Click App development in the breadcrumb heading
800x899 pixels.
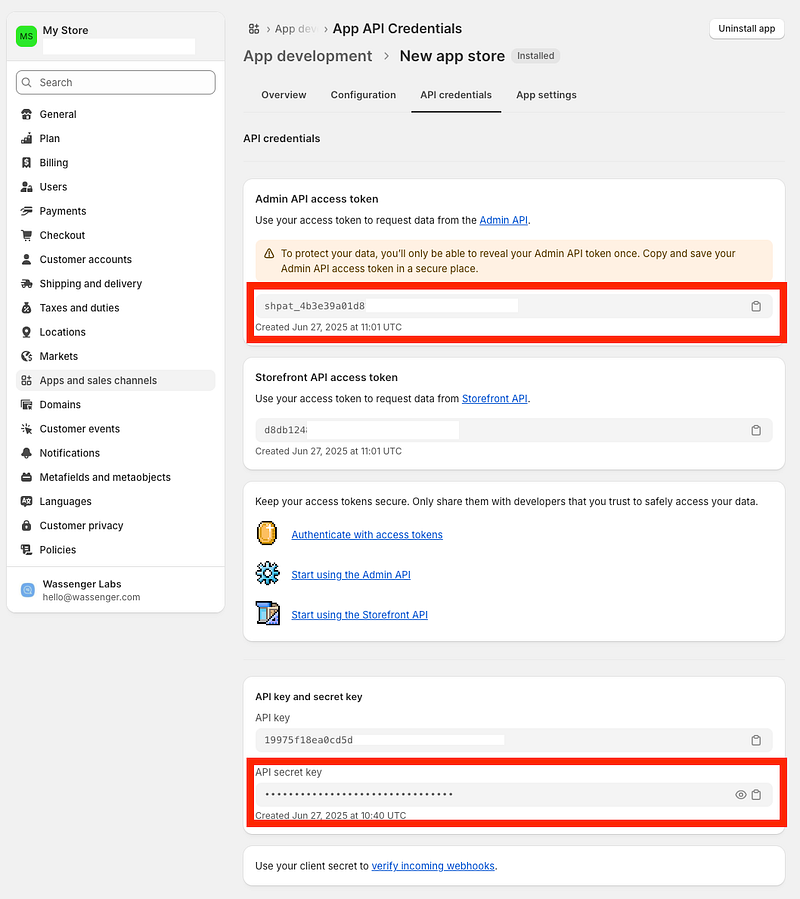pos(307,56)
